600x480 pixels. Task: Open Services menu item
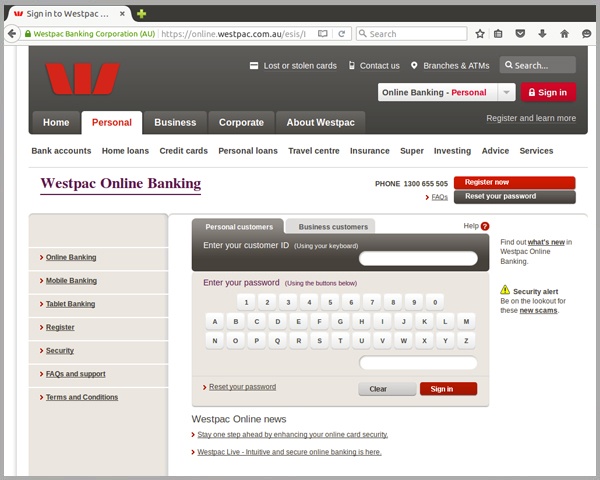coord(536,151)
